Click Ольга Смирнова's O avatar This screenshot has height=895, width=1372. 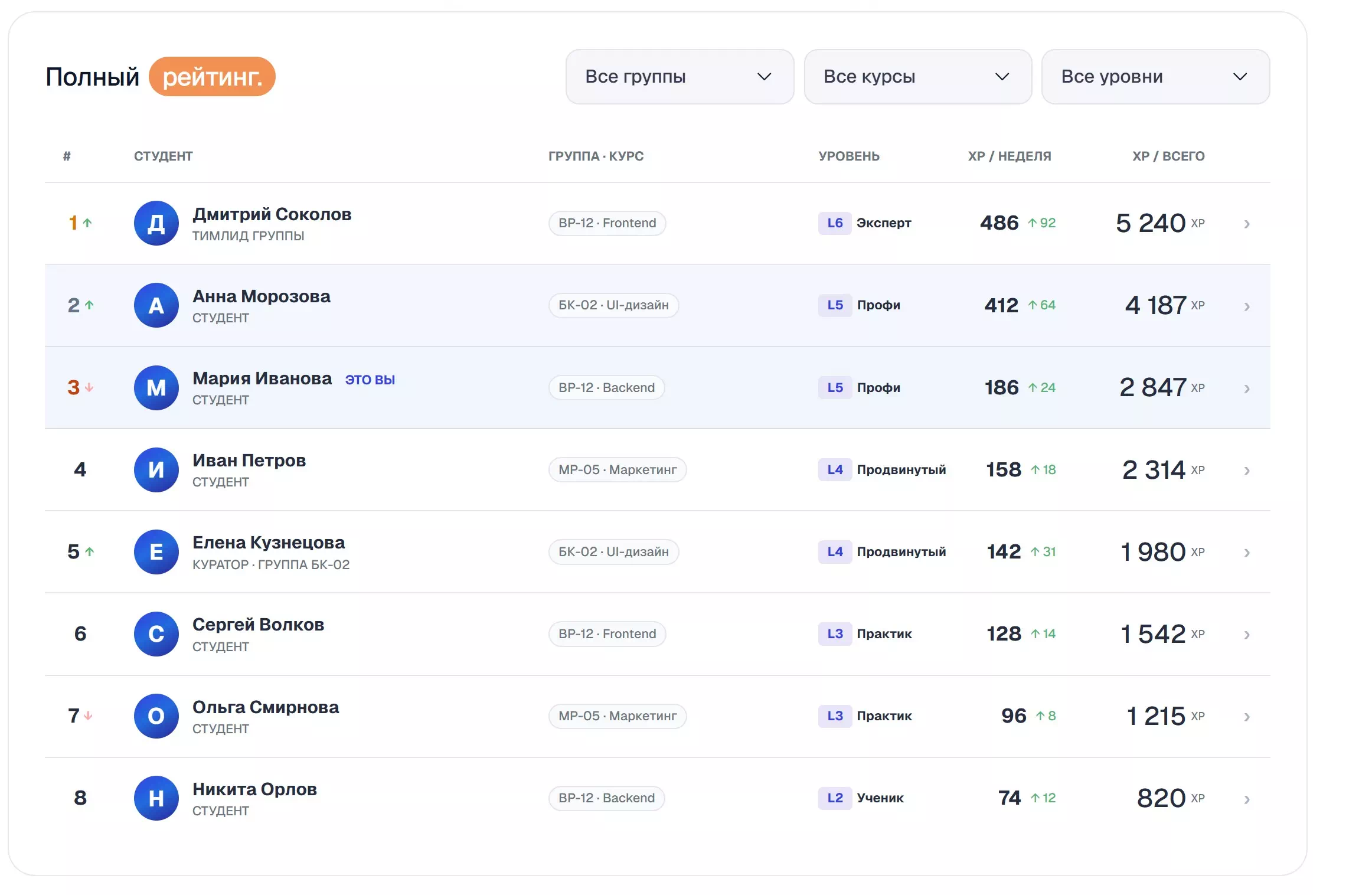156,716
